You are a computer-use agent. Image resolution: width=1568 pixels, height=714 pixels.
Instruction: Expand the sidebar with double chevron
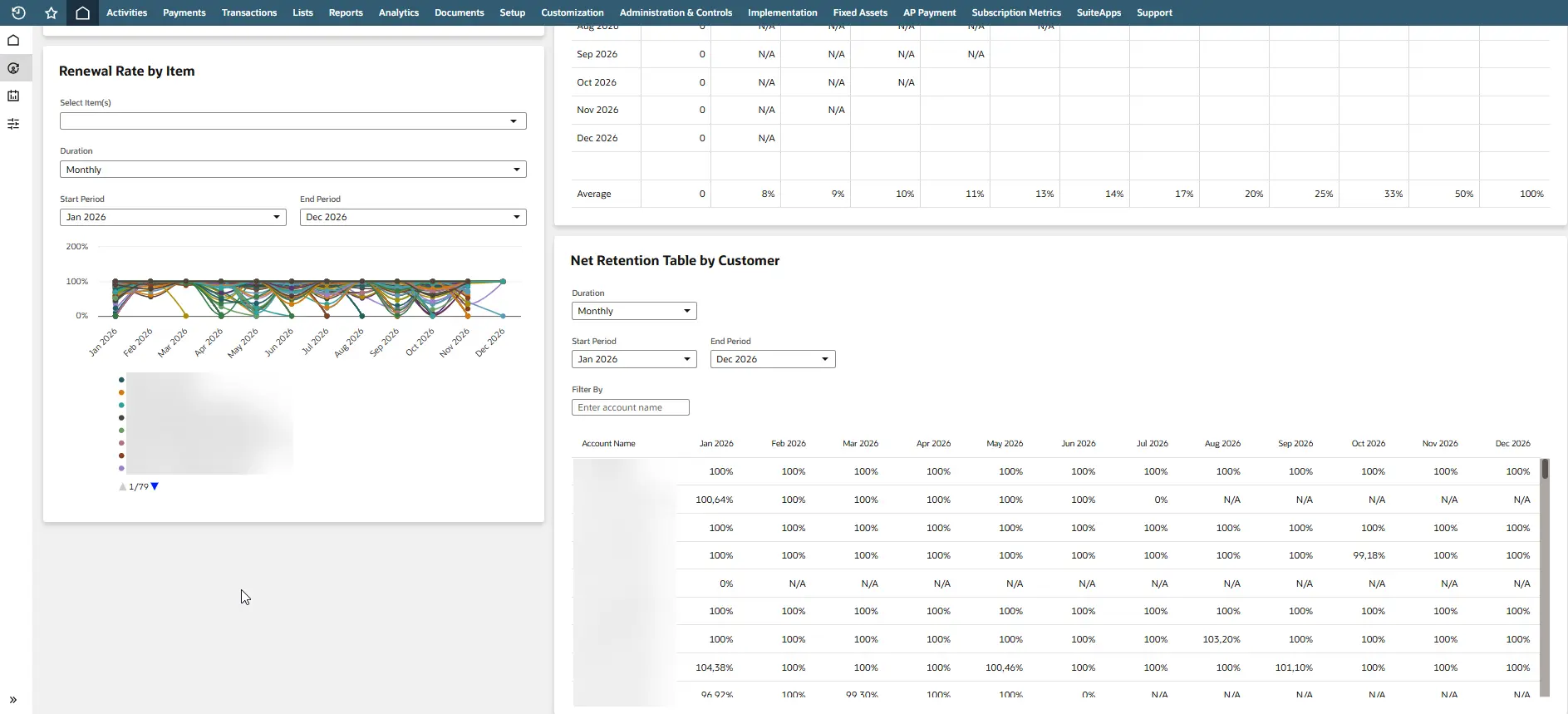(x=13, y=700)
